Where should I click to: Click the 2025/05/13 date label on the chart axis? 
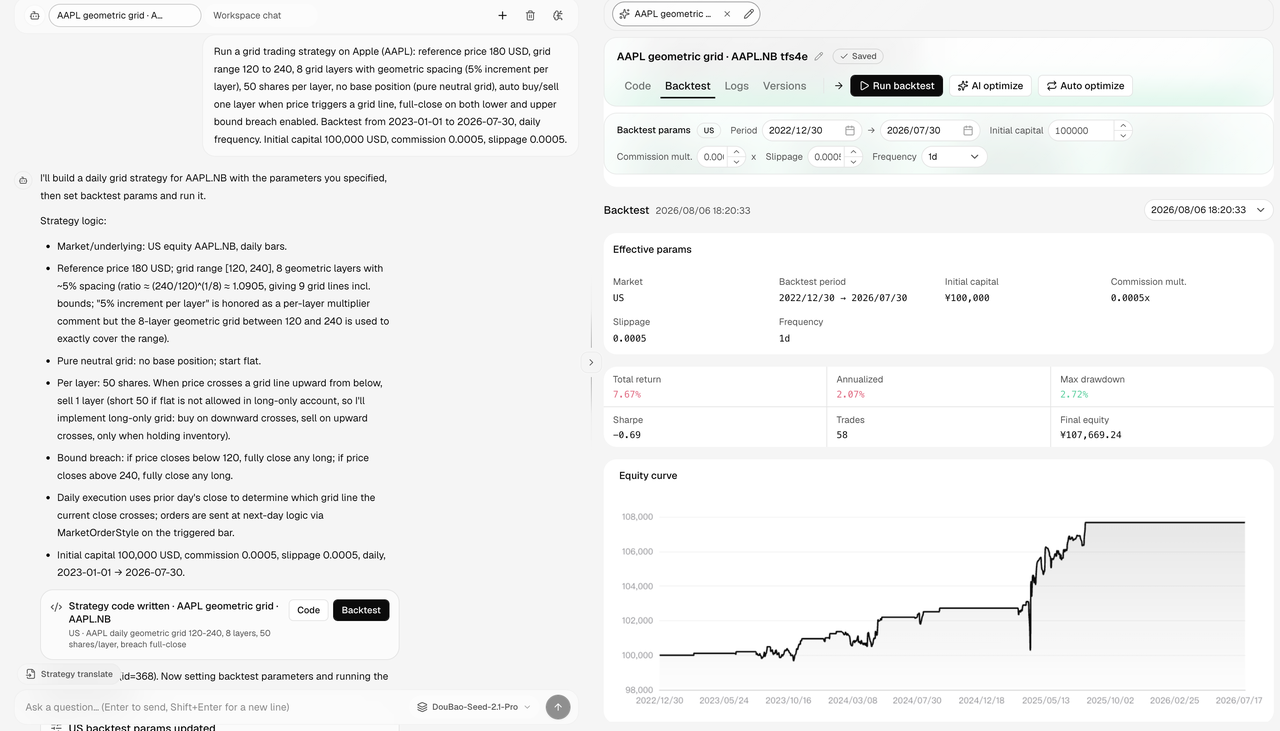pyautogui.click(x=1046, y=701)
